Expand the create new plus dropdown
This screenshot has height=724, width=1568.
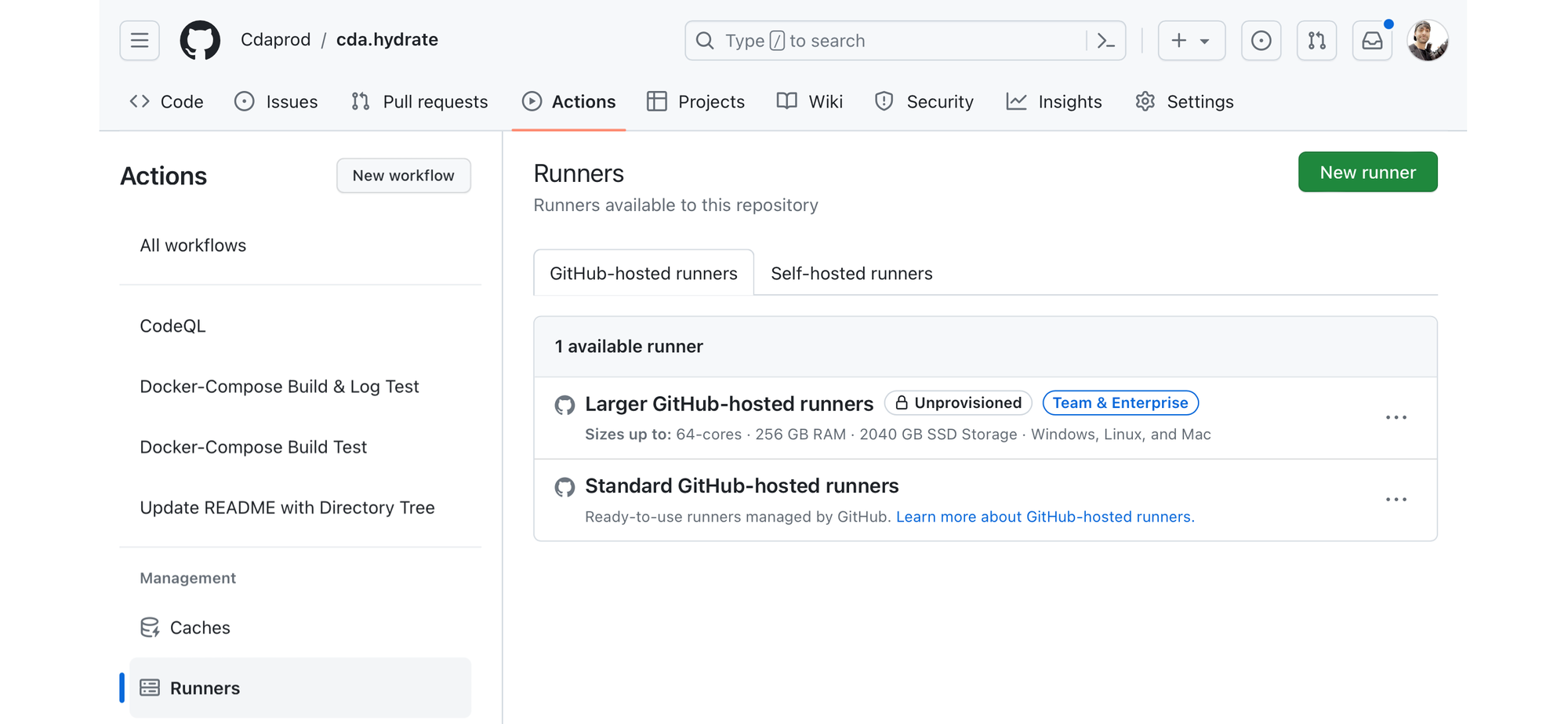coord(1191,41)
